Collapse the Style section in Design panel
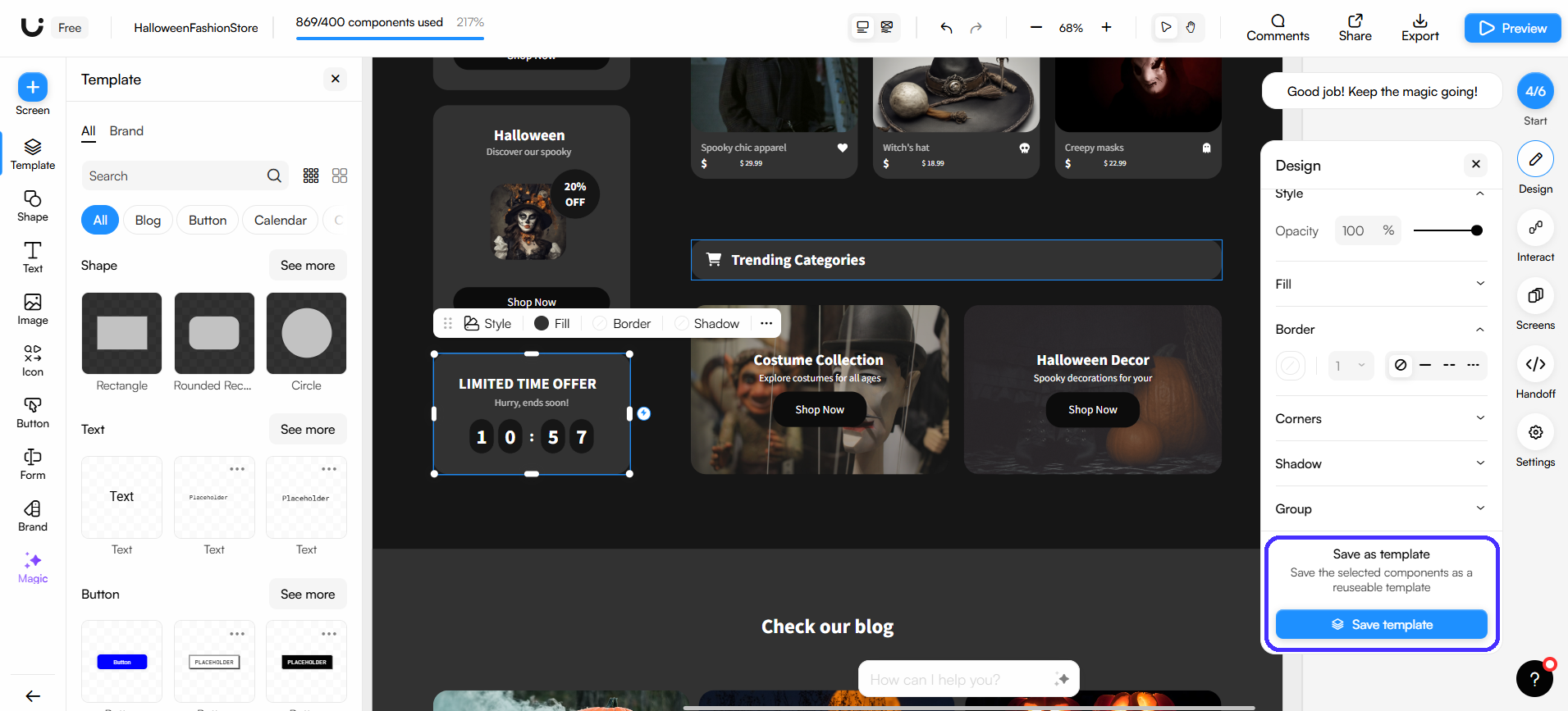 (x=1480, y=194)
